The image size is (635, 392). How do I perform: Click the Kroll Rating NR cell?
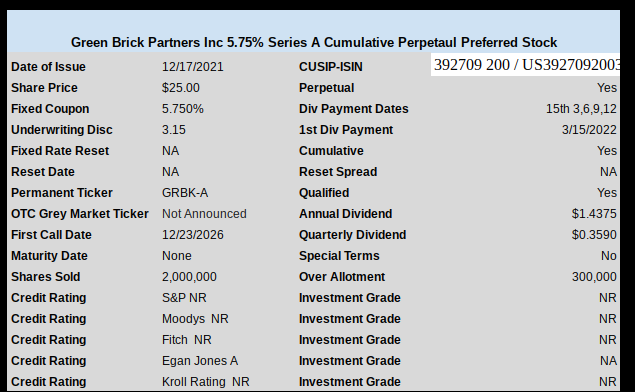click(206, 381)
